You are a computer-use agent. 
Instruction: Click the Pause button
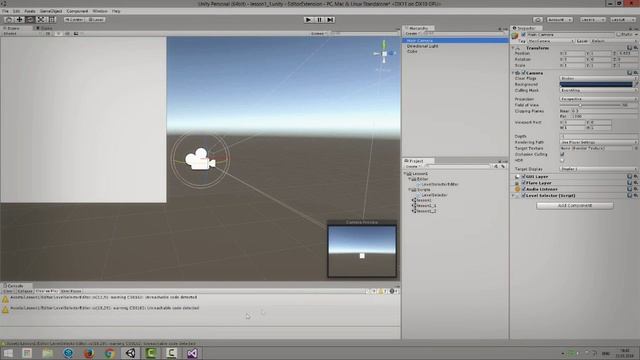(x=320, y=20)
